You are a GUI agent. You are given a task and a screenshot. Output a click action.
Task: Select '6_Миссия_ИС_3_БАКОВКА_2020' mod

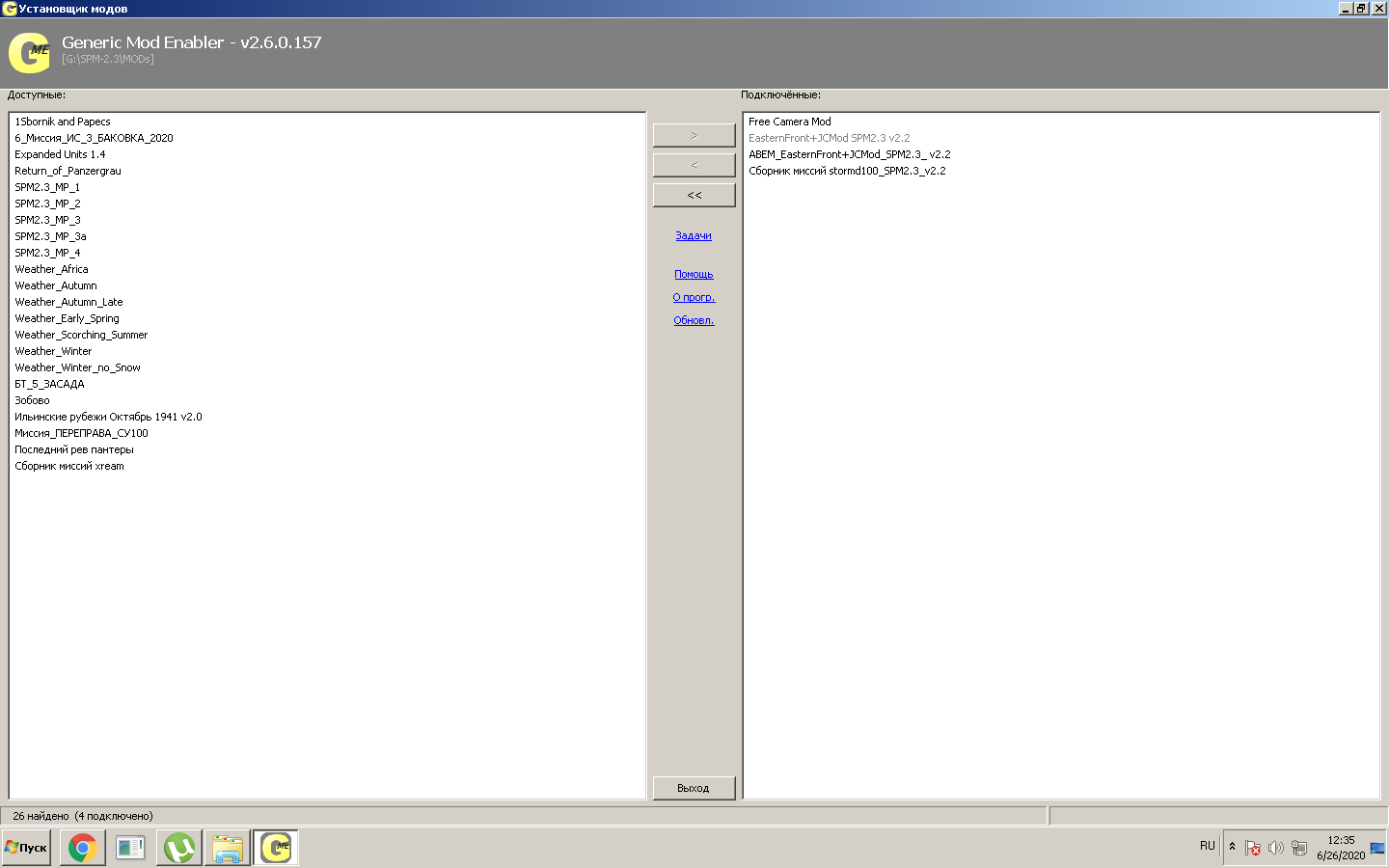94,138
